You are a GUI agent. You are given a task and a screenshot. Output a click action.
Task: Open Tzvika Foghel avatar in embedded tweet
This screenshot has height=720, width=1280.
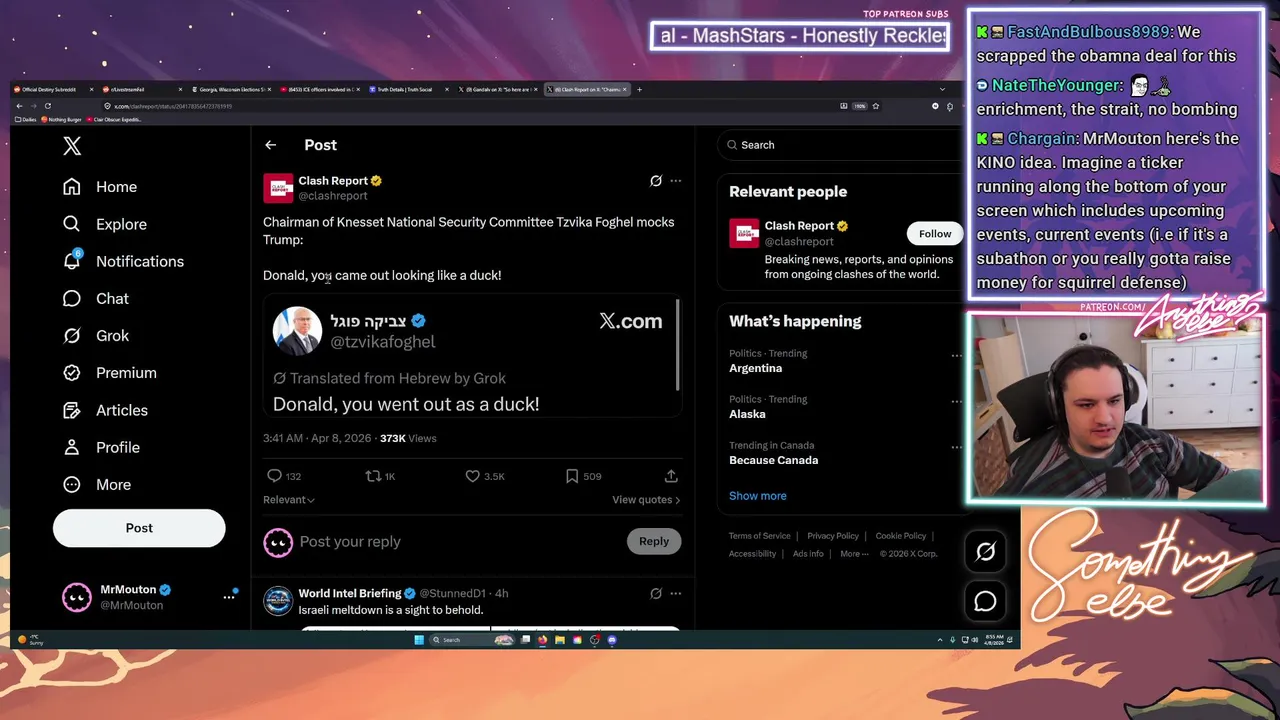point(297,331)
